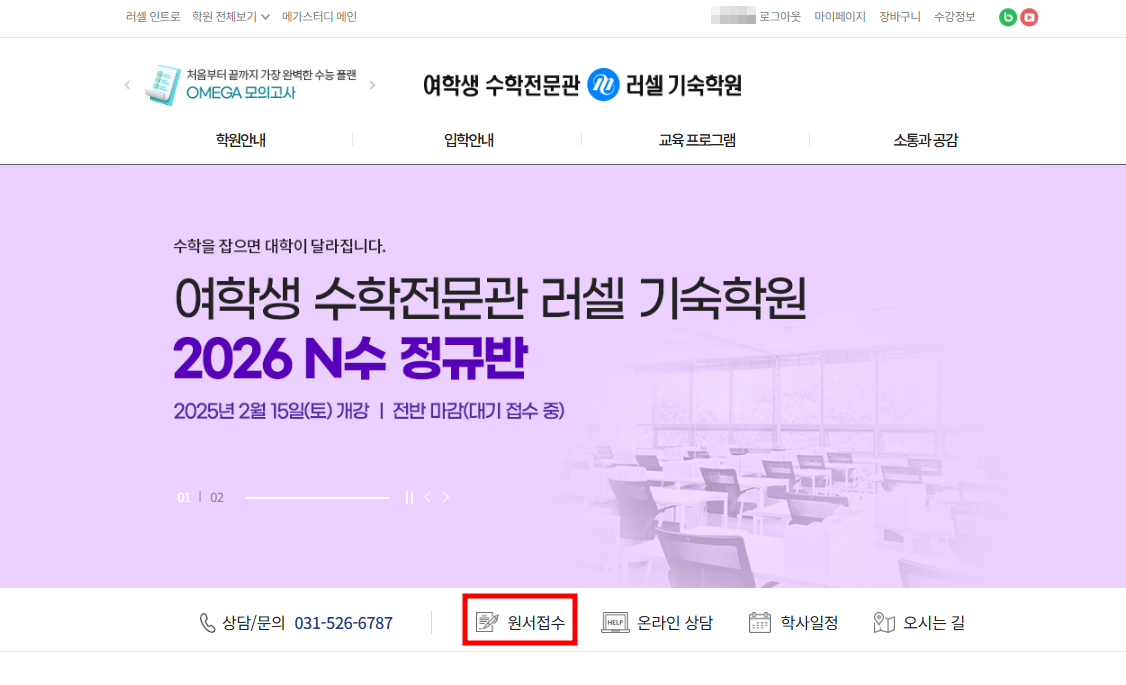Image resolution: width=1126 pixels, height=685 pixels.
Task: Open the 장바구니 cart link
Action: [x=900, y=17]
